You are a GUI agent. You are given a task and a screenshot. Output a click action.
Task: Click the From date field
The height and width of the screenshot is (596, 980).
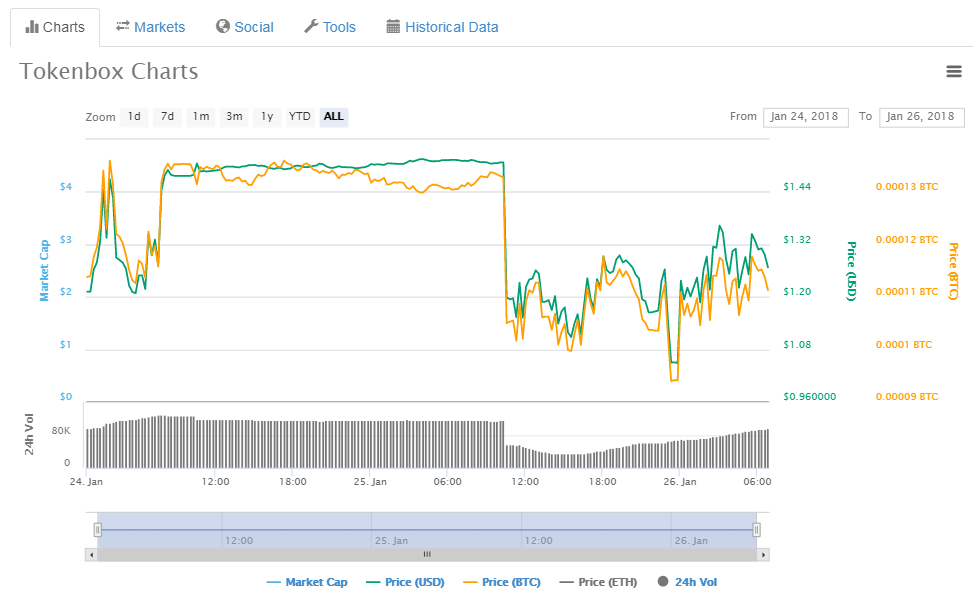coord(806,117)
